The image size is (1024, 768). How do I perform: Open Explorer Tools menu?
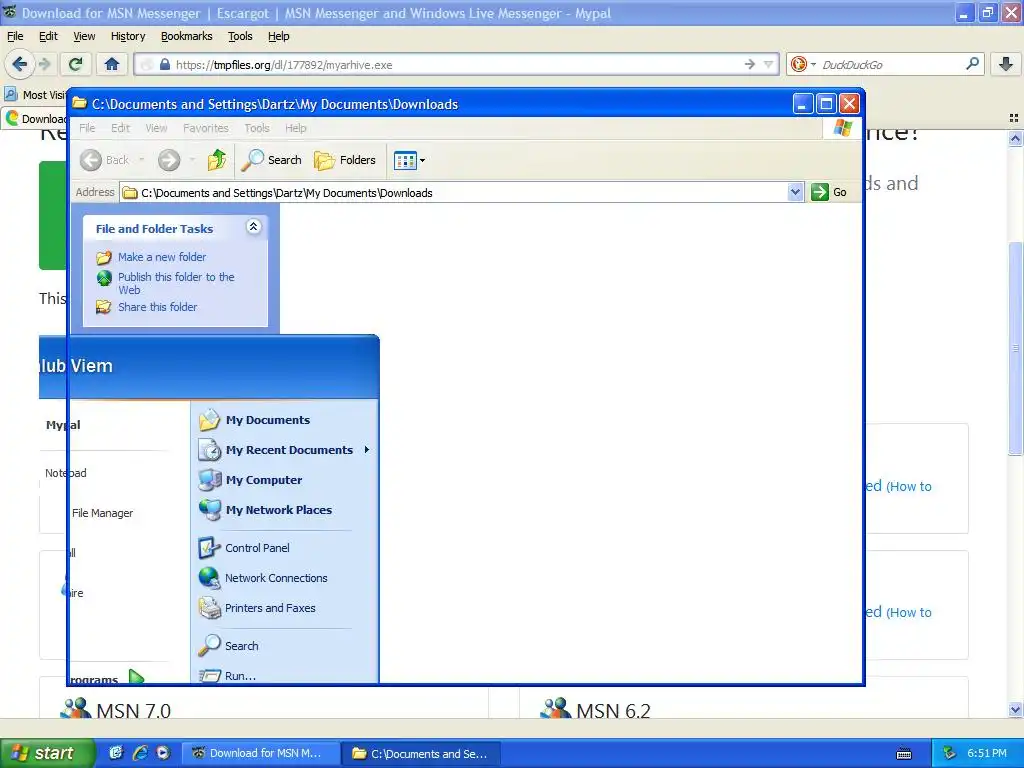pyautogui.click(x=257, y=128)
